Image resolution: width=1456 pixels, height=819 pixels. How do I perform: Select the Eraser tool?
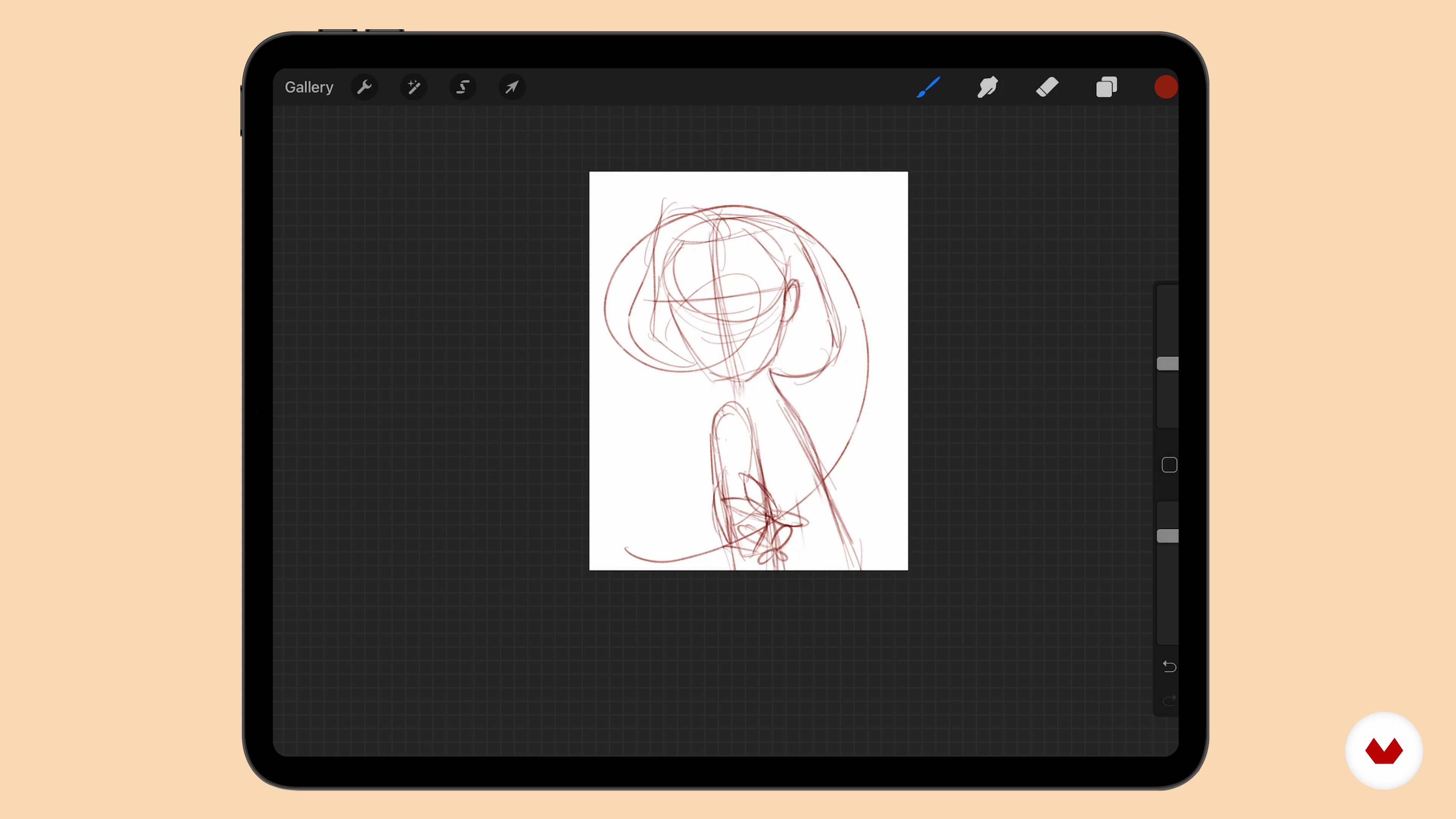click(1047, 87)
